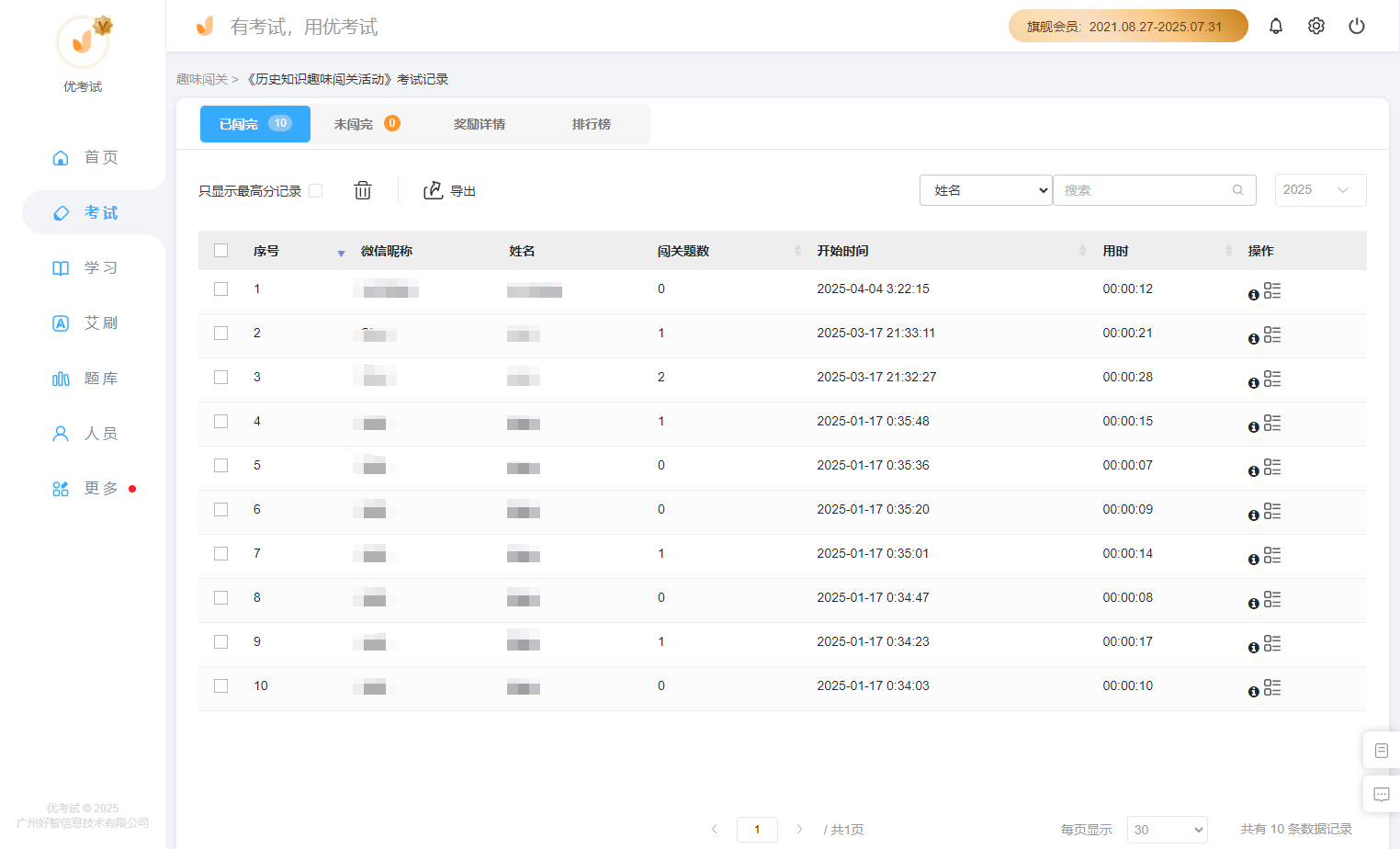
Task: Open info icon for row 1
Action: click(1254, 295)
